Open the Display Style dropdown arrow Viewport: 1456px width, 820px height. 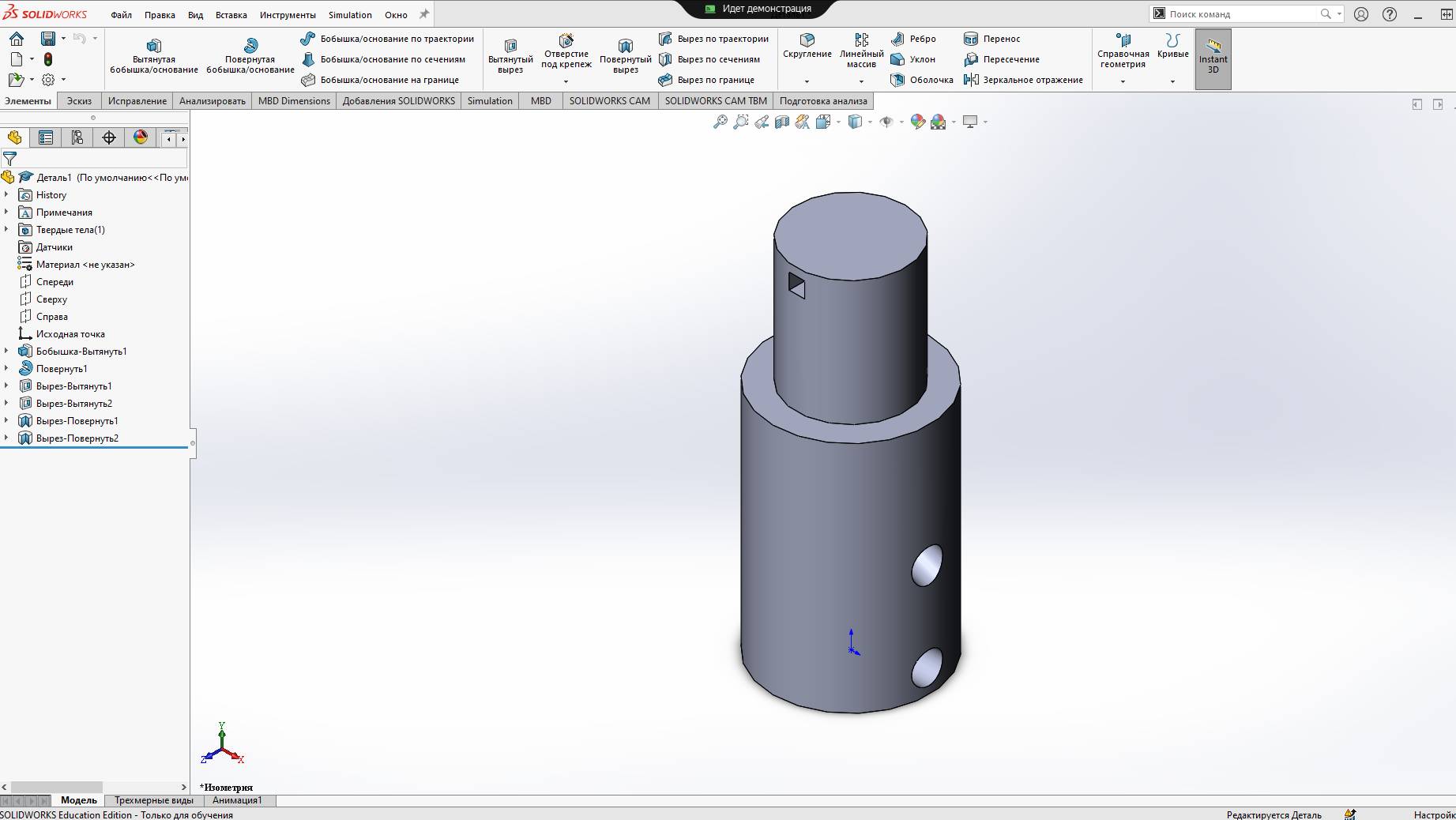(x=869, y=122)
